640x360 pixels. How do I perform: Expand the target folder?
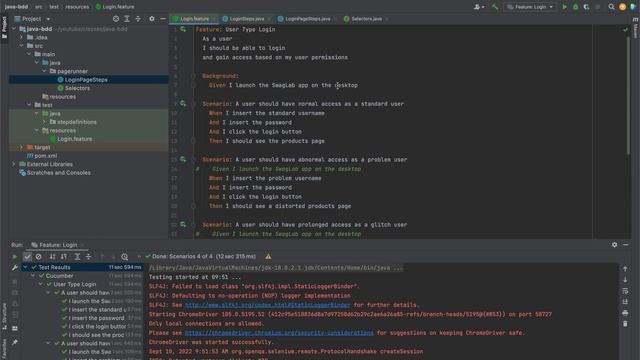(22, 147)
